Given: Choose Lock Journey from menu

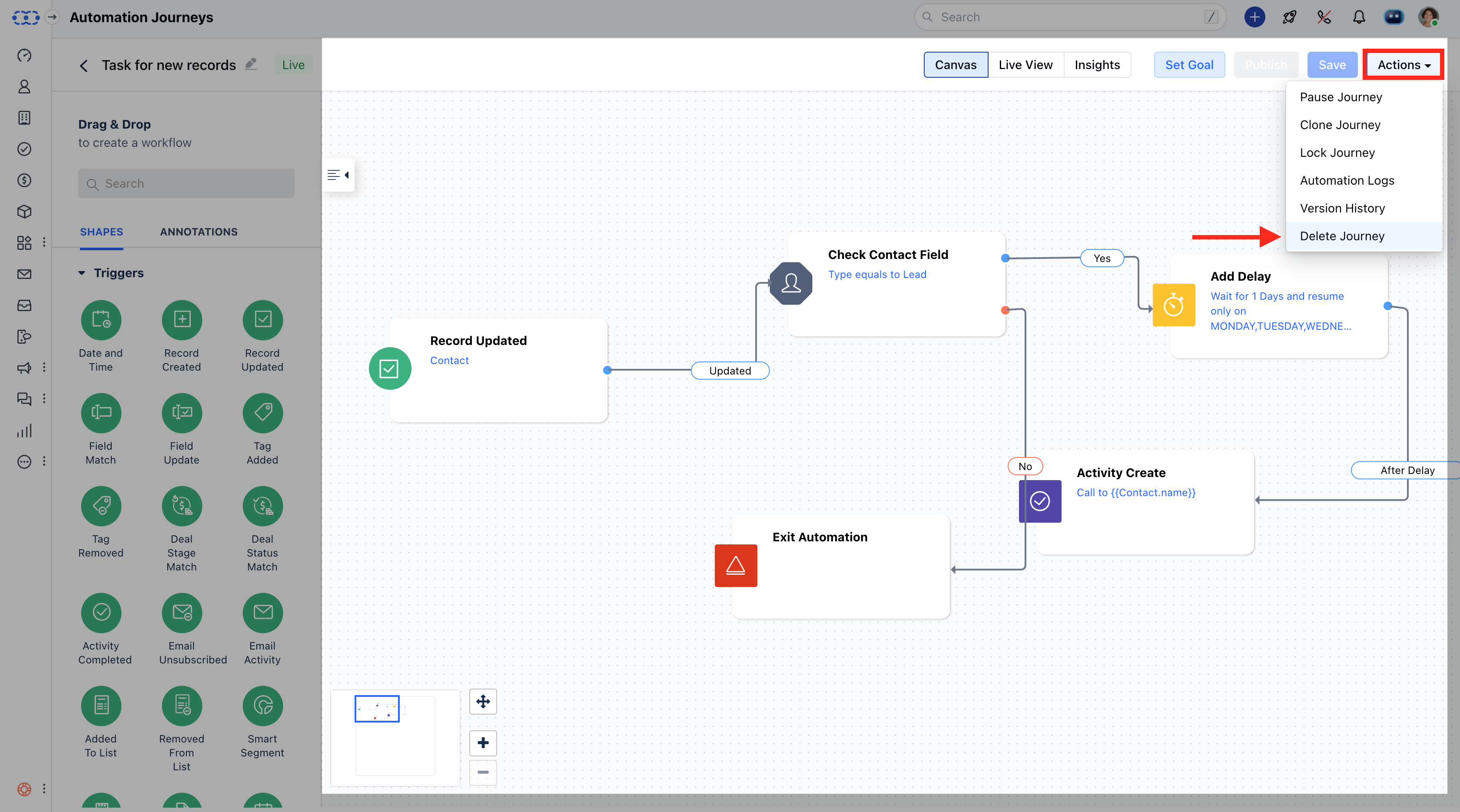Looking at the screenshot, I should pos(1364,152).
